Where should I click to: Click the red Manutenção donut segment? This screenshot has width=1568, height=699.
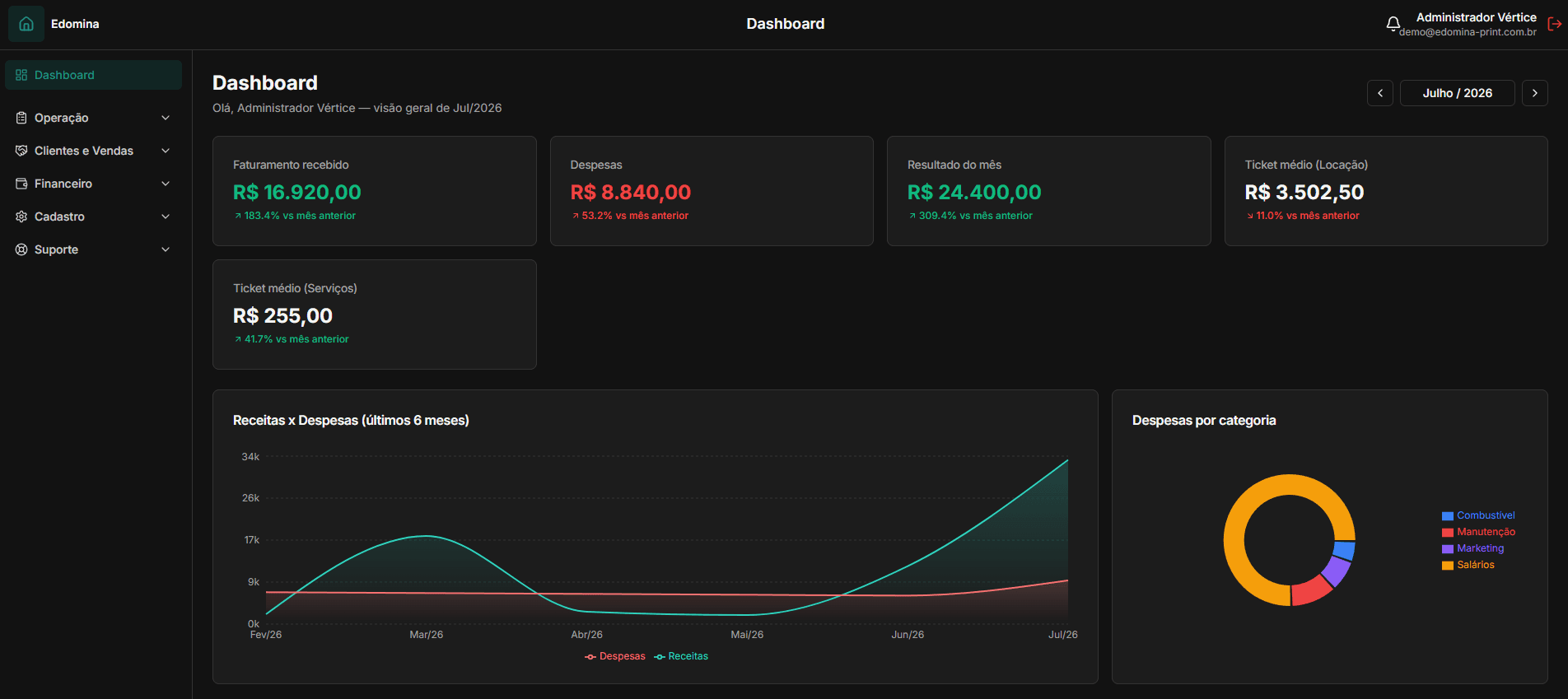point(1311,591)
